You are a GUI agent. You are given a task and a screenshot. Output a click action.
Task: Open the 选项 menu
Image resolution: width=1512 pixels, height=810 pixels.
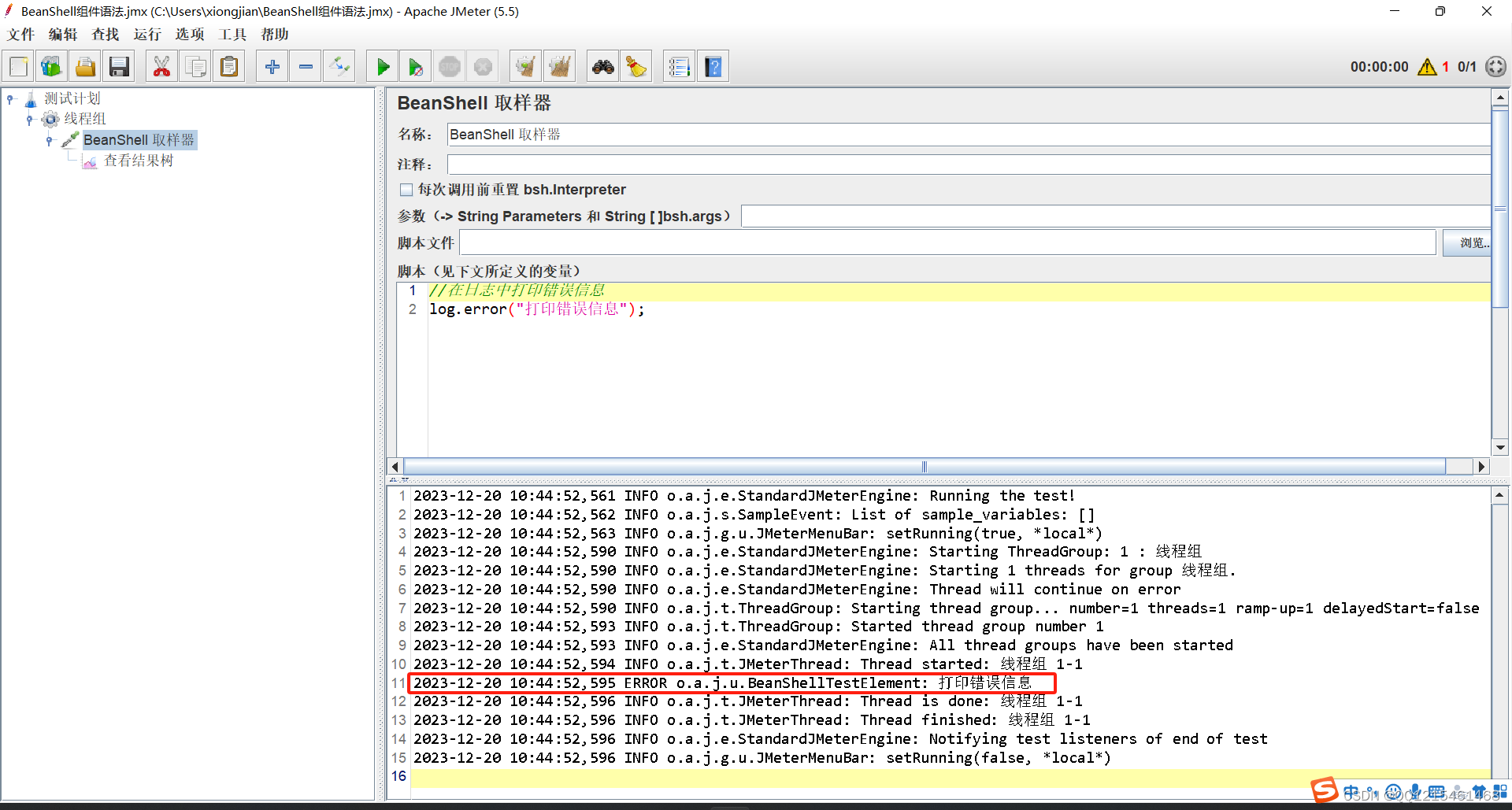(x=190, y=35)
